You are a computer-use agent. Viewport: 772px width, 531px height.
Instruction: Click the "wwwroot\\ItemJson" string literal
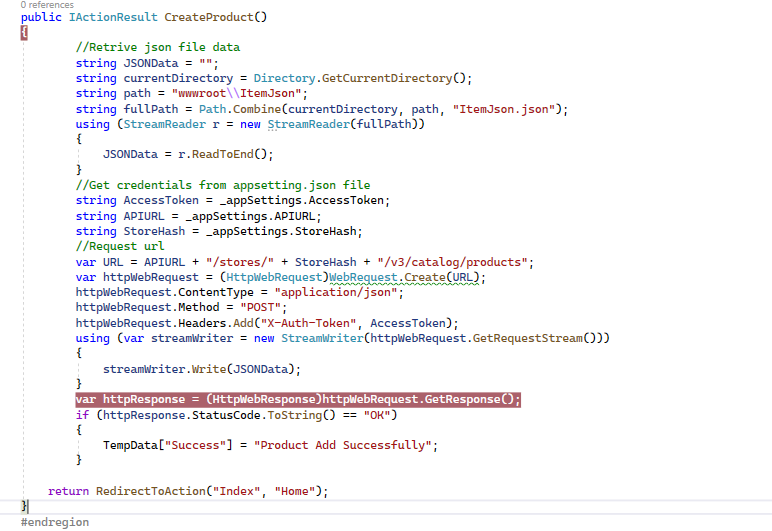236,94
